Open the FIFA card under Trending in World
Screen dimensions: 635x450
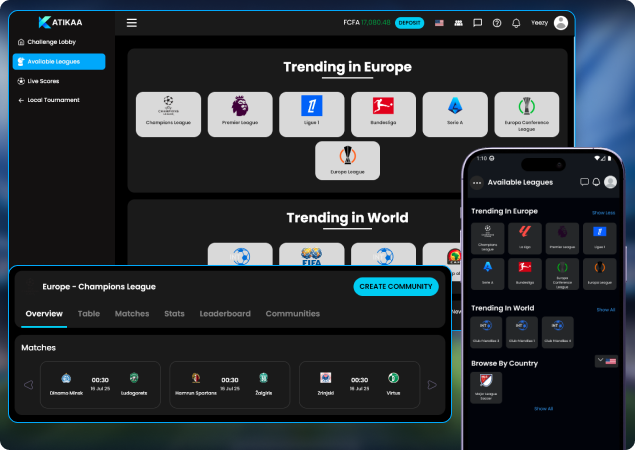coord(312,254)
